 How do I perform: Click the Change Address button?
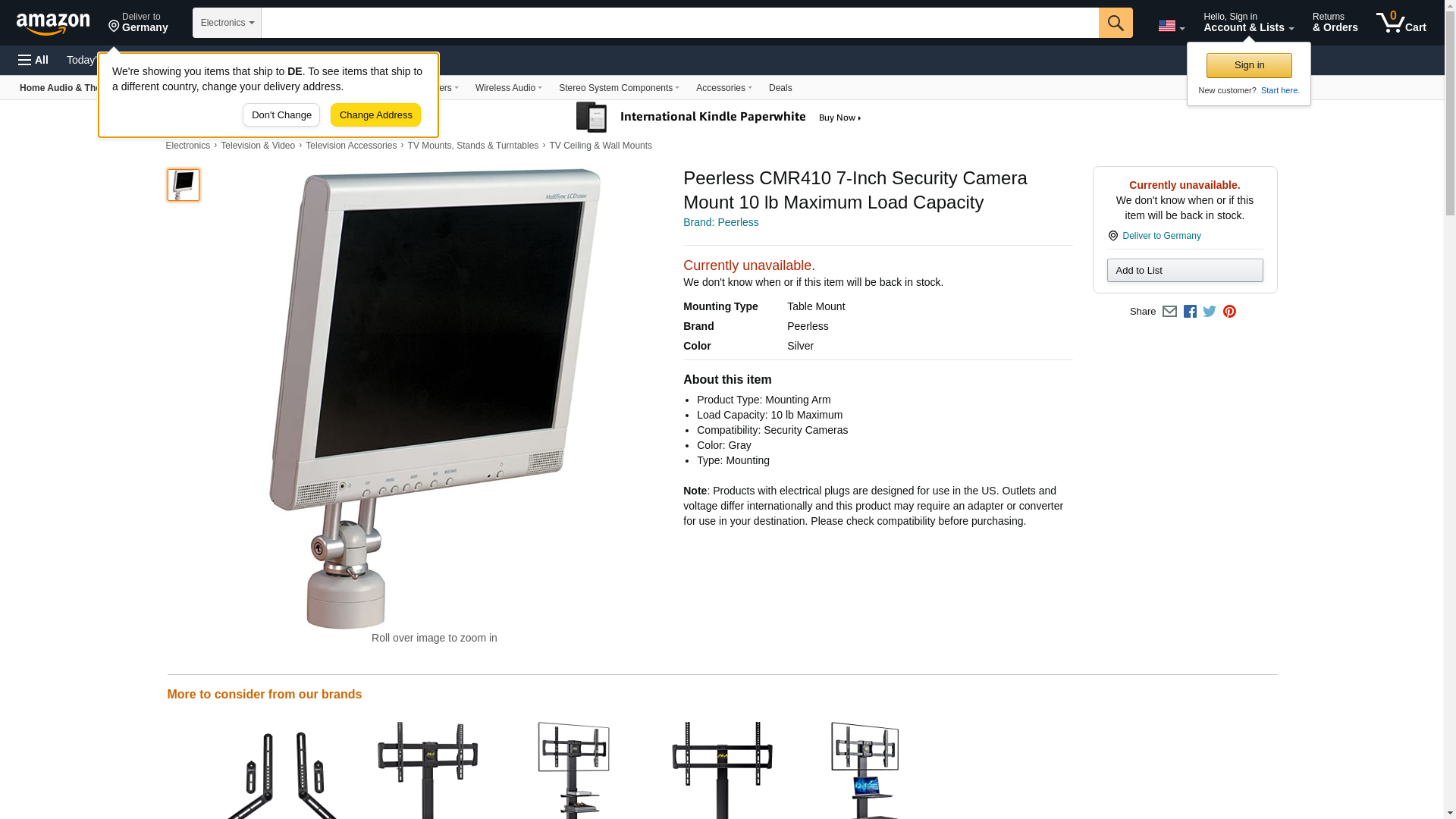(375, 115)
